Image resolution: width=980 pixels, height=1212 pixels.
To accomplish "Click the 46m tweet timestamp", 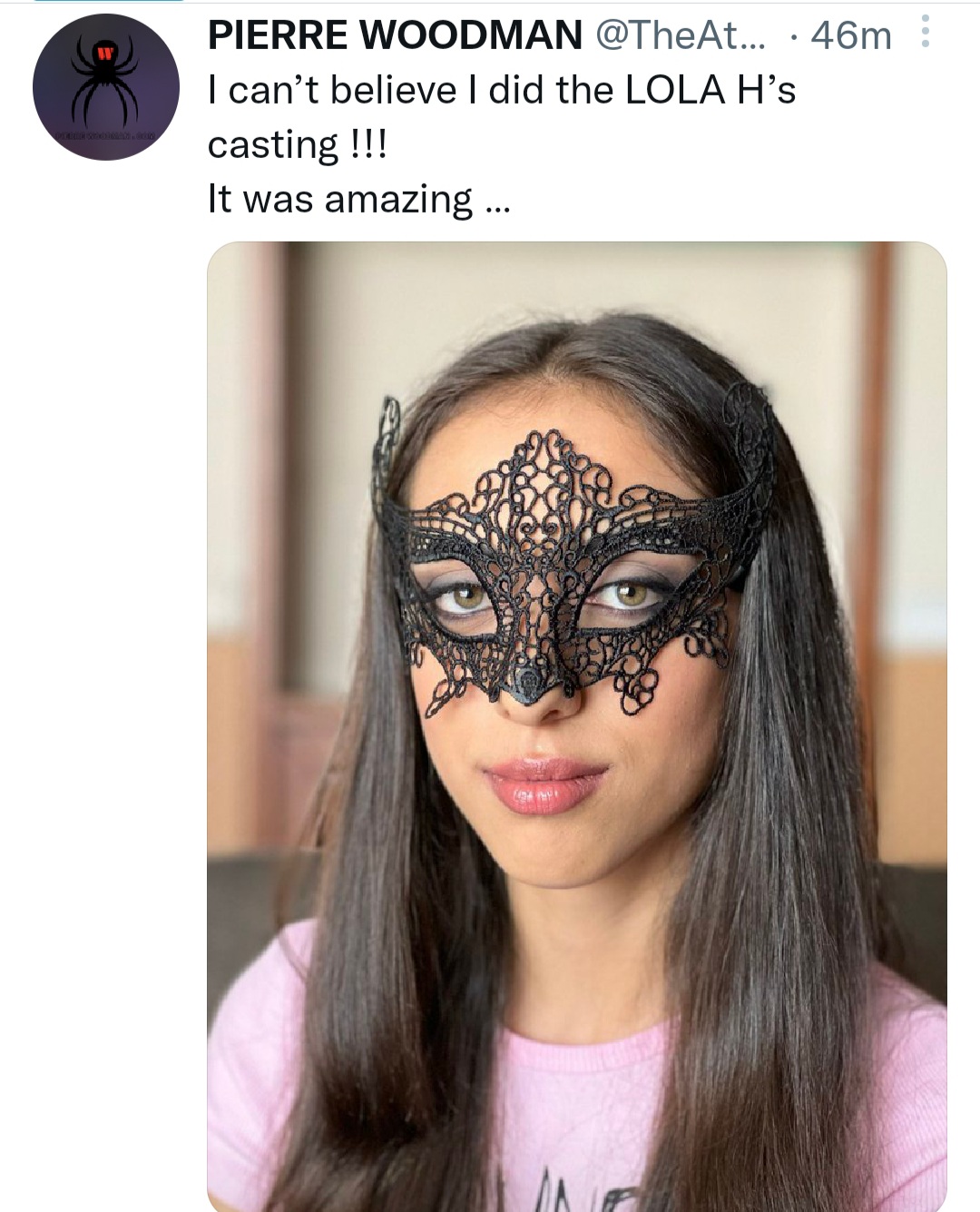I will coord(851,35).
